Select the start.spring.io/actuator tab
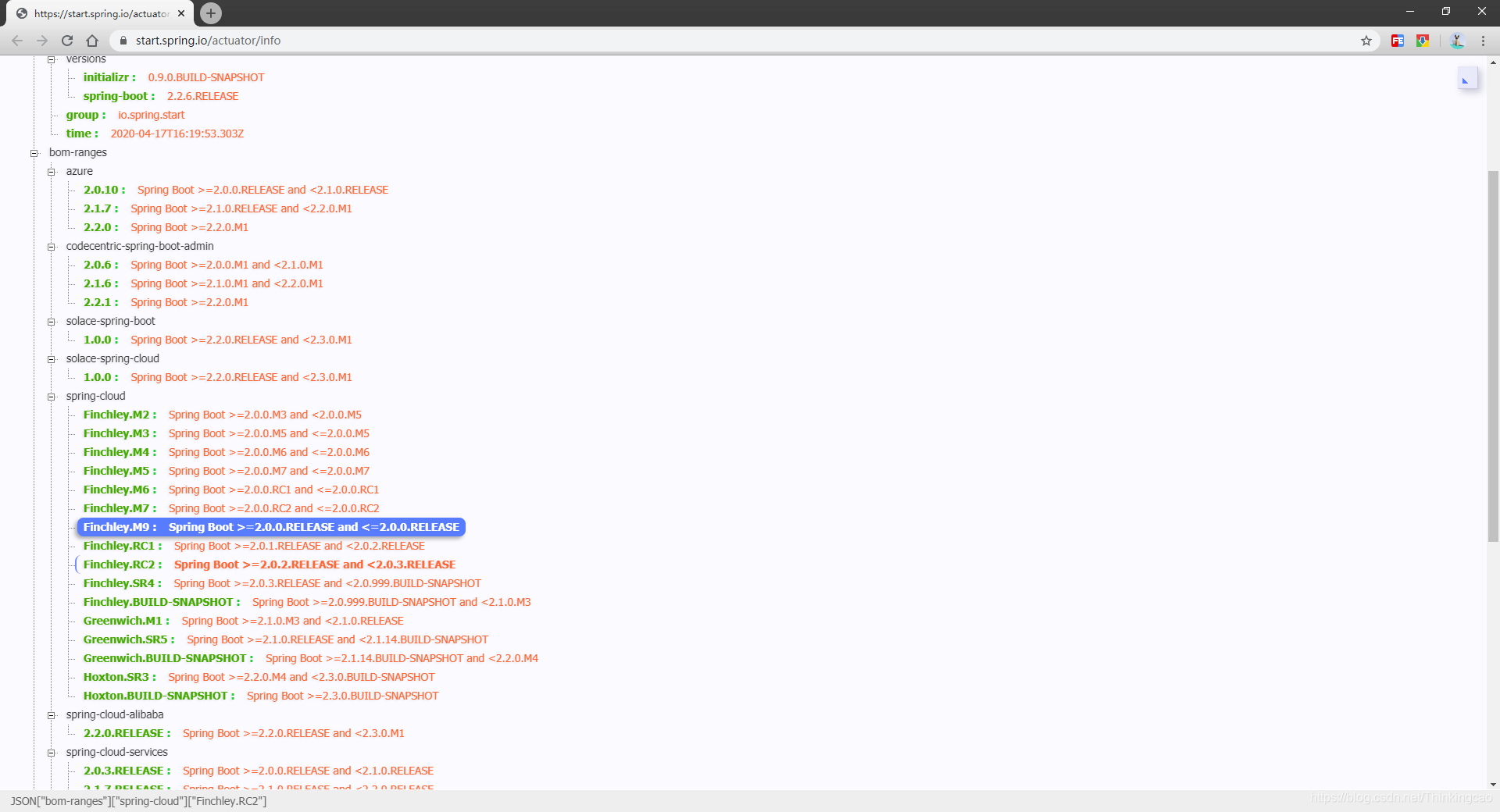Viewport: 1500px width, 812px height. (x=101, y=13)
